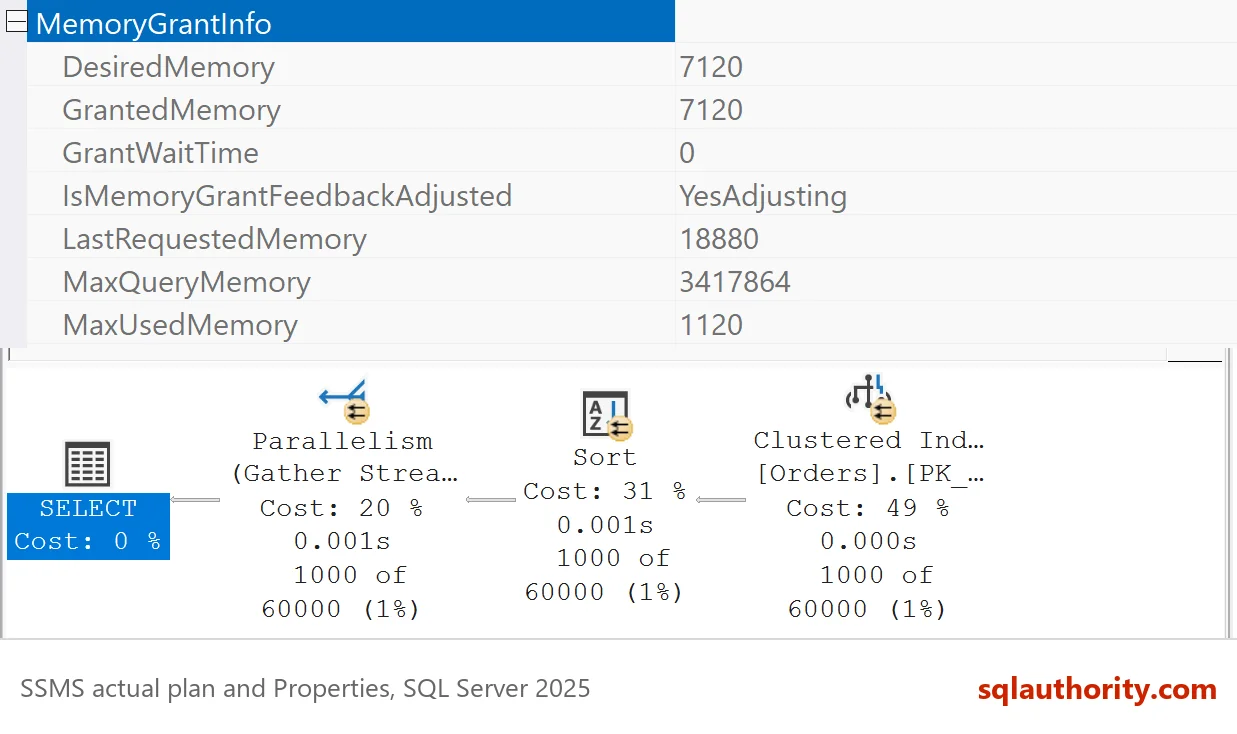The width and height of the screenshot is (1237, 734).
Task: Select the IsMemoryGrantFeedbackAdjusted property name
Action: [287, 196]
